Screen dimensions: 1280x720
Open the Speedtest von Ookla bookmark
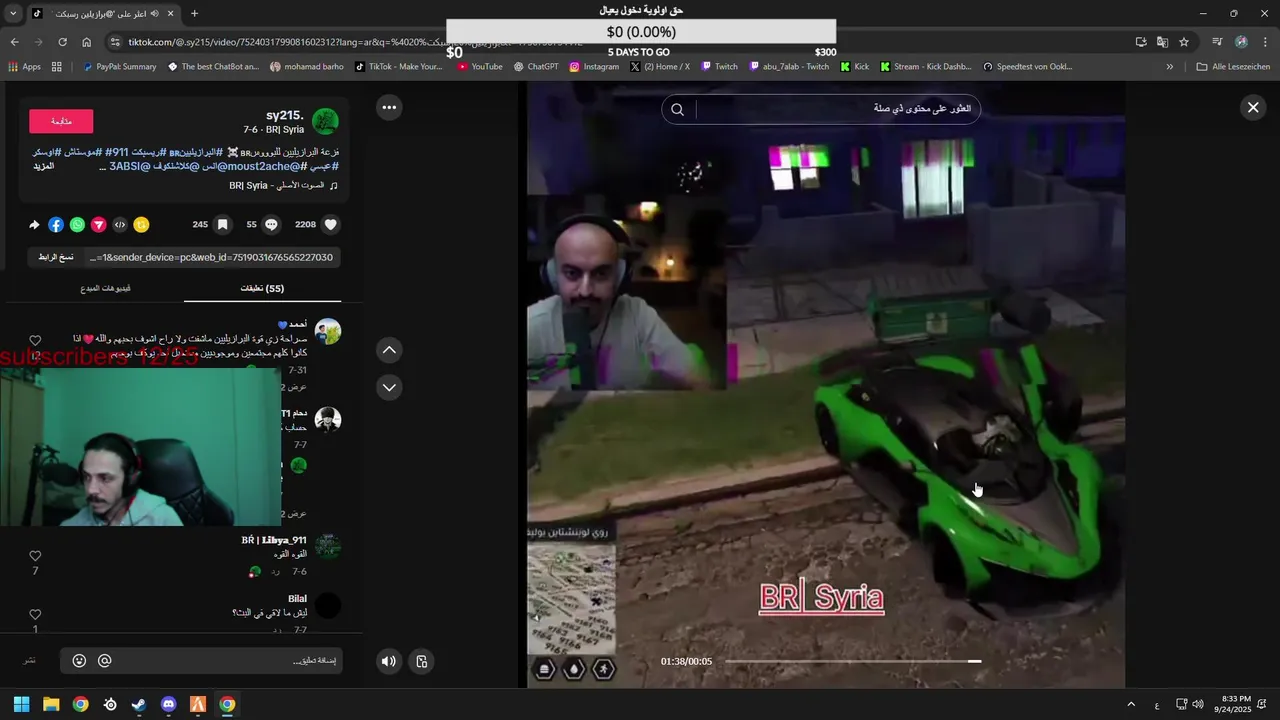1028,67
